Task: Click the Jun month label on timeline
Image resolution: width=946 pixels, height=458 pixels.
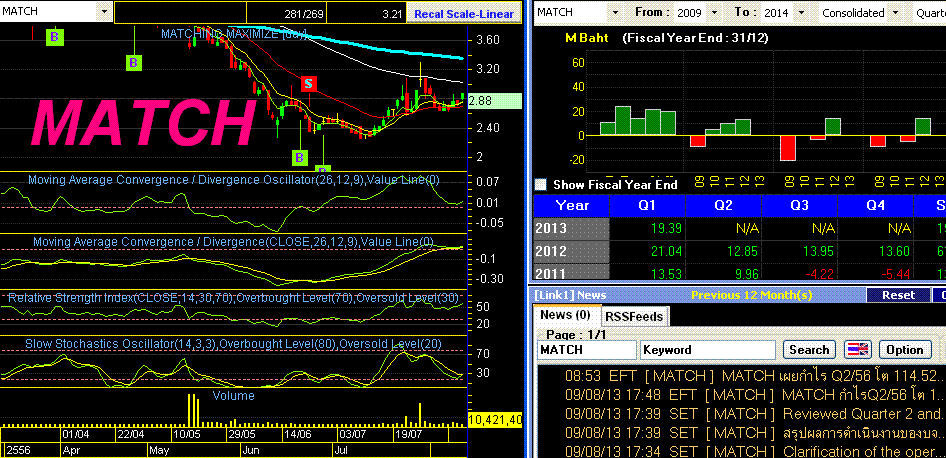Action: click(x=250, y=450)
